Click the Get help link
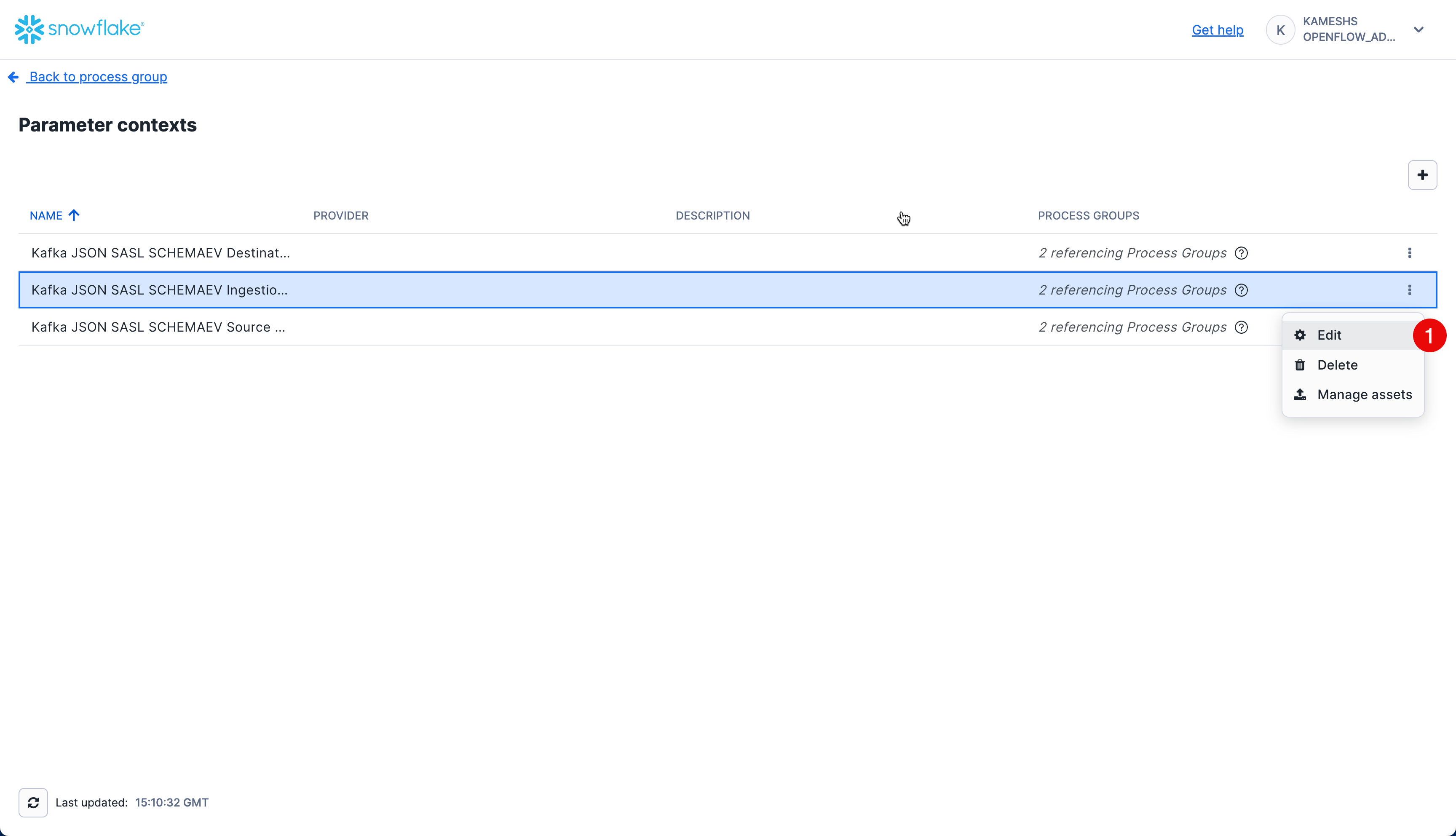The height and width of the screenshot is (836, 1456). (1217, 29)
